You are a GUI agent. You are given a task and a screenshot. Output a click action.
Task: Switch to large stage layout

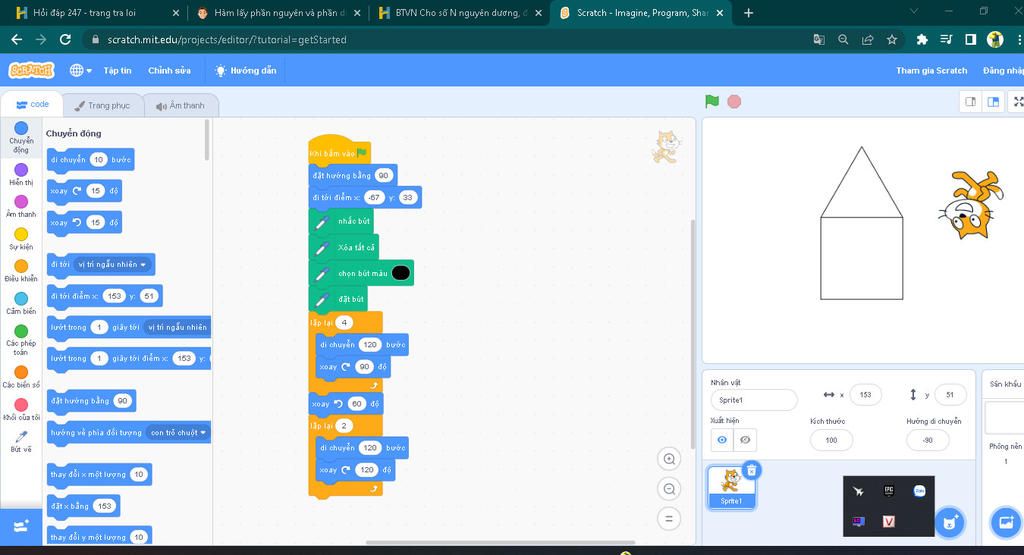click(x=993, y=102)
